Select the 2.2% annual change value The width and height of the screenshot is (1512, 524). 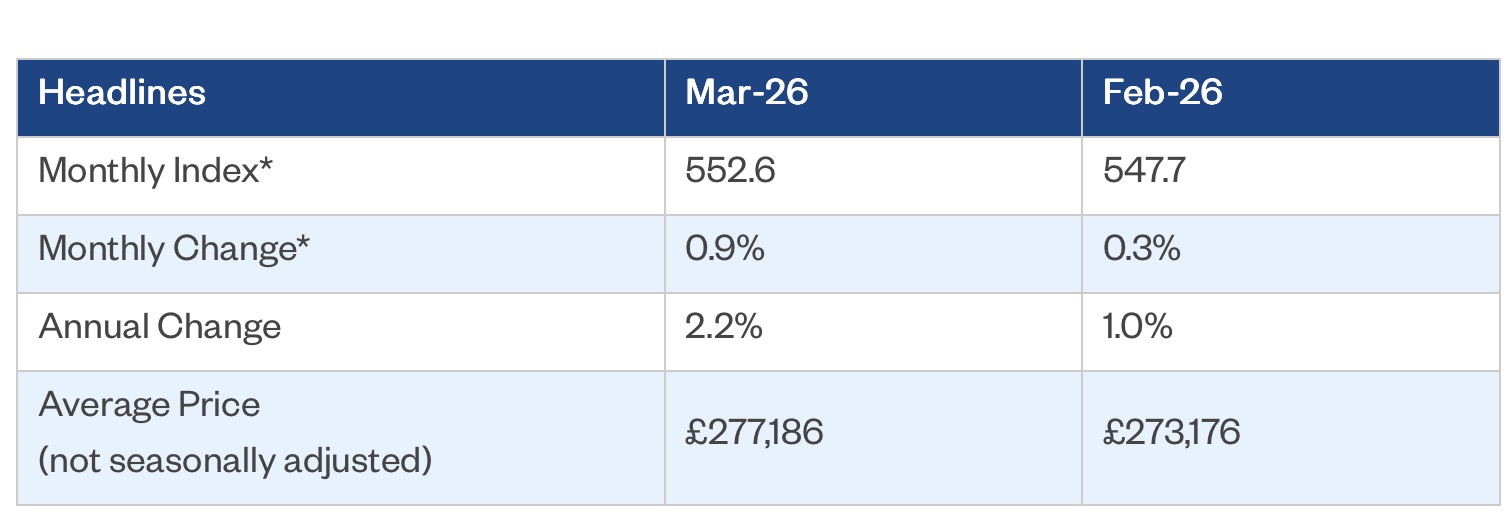tap(724, 327)
